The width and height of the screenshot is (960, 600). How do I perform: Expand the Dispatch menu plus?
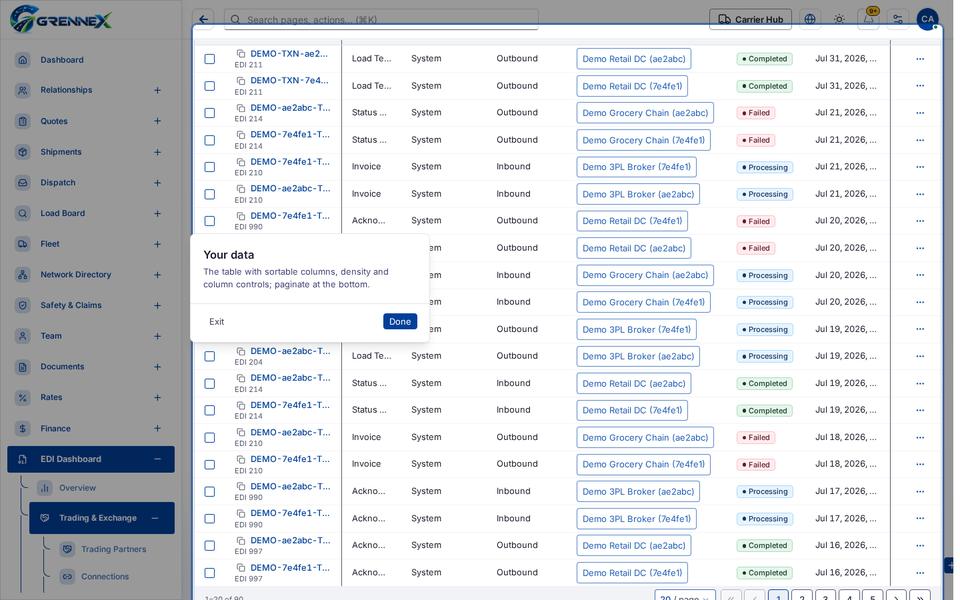click(x=157, y=182)
